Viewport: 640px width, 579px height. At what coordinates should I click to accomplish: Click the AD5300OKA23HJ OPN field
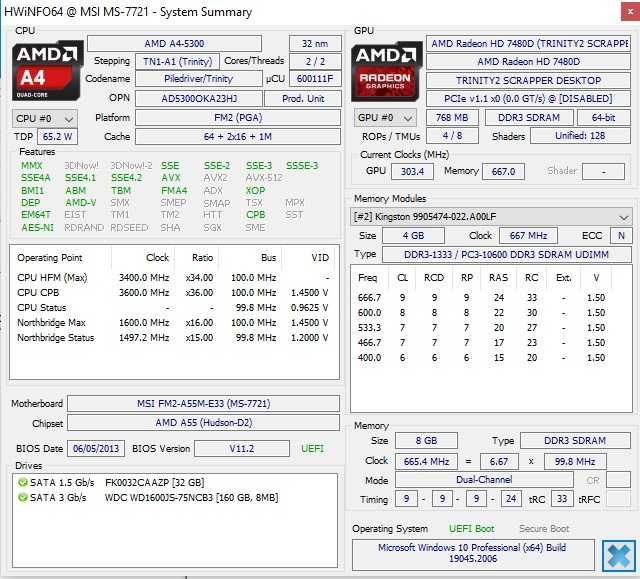click(x=199, y=99)
